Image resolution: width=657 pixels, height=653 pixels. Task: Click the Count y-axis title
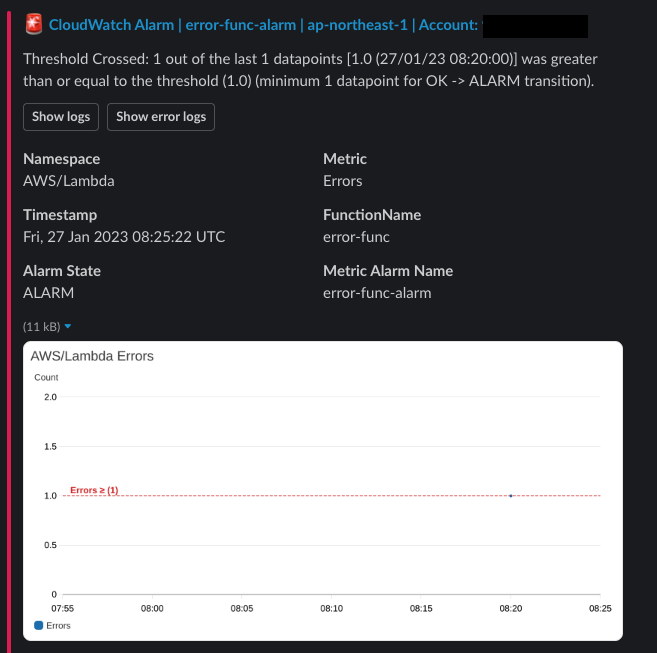point(46,377)
